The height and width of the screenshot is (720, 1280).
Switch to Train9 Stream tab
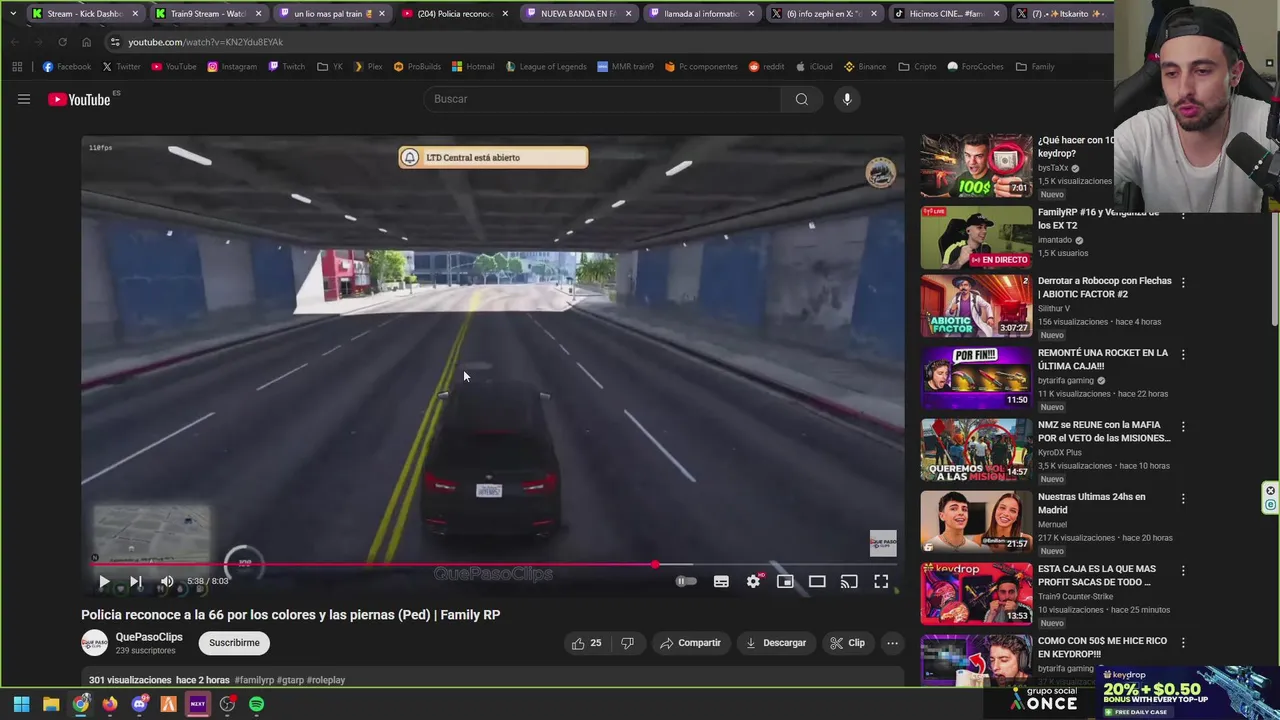(x=208, y=14)
